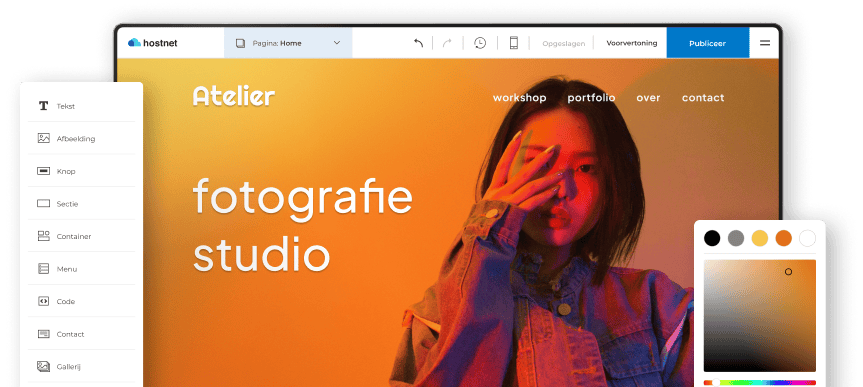Undo the last action

[x=418, y=43]
